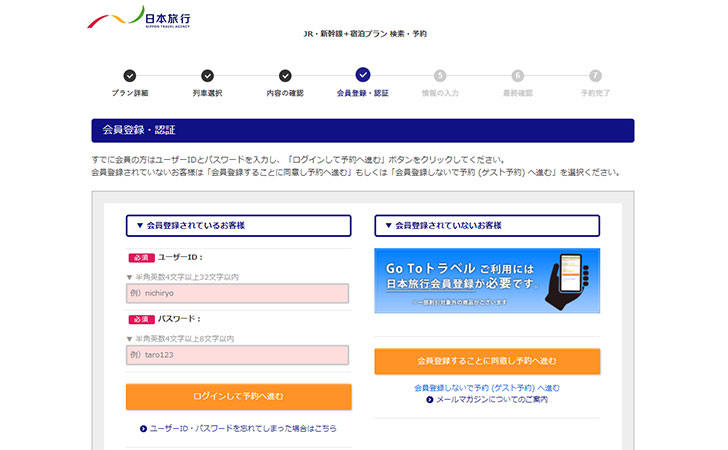Collapse the 会員登録されていないお客様 section header
Screen dimensions: 728x450
(x=487, y=226)
